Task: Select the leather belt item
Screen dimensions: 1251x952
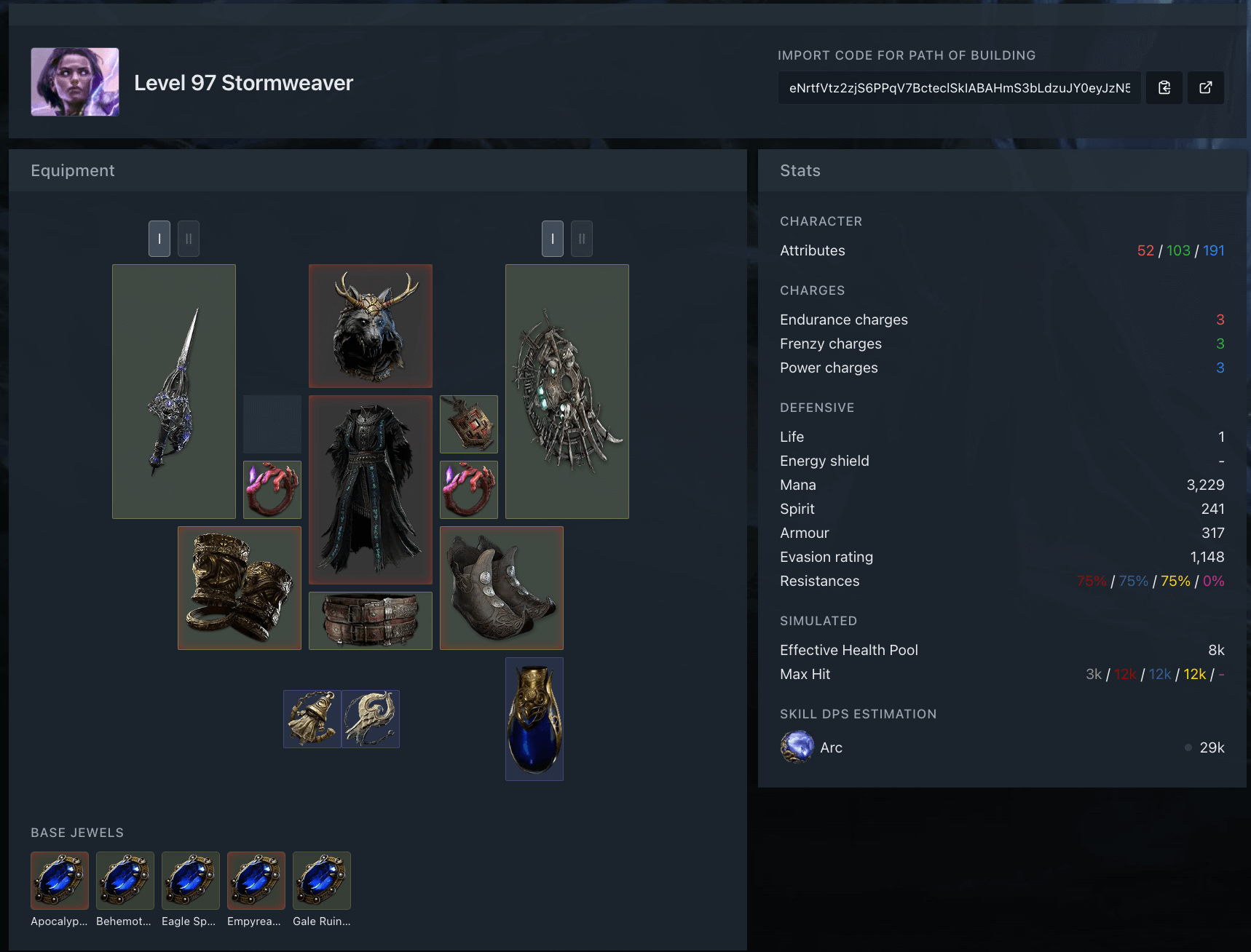Action: pos(370,621)
